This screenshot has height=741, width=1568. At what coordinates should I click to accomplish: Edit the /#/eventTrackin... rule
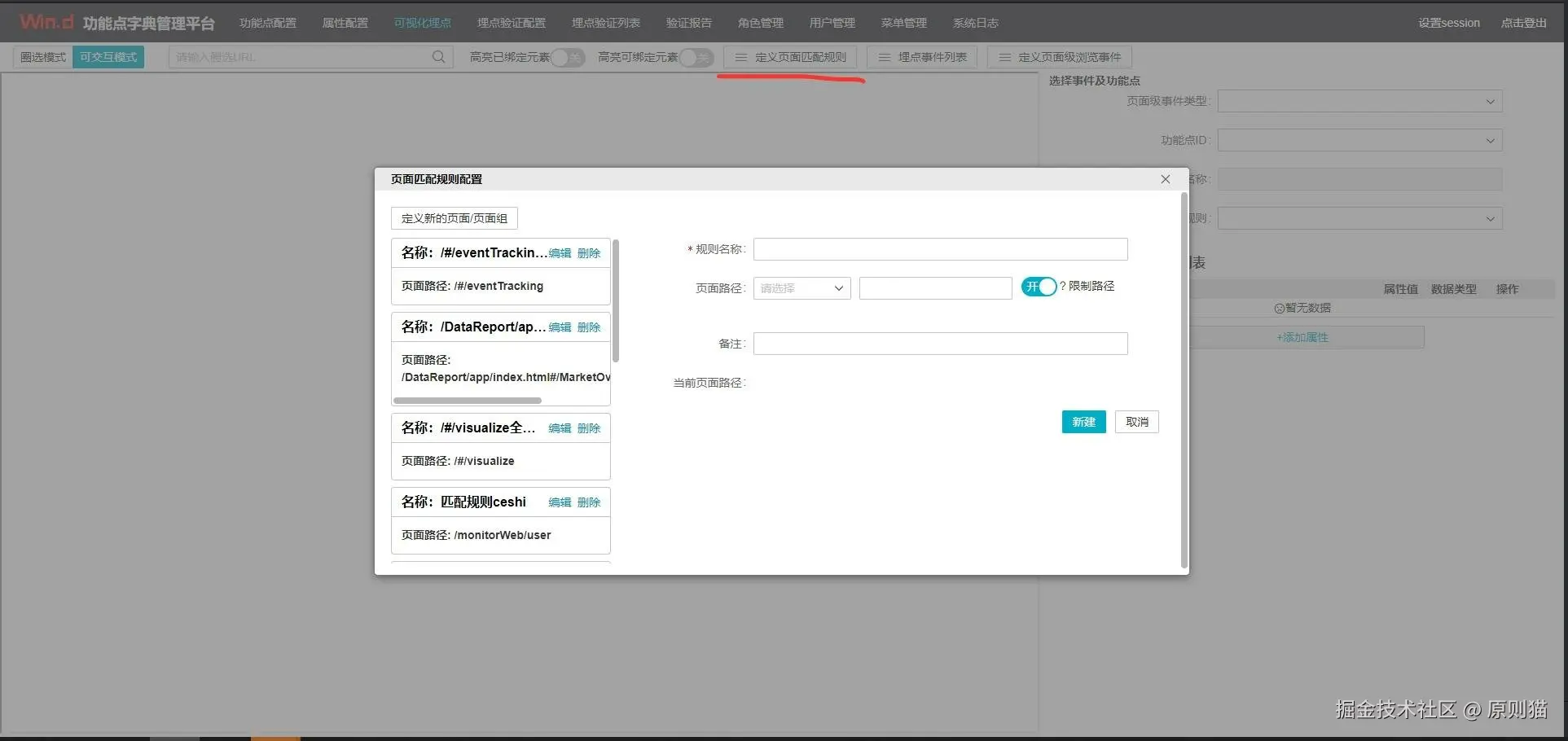pos(560,253)
